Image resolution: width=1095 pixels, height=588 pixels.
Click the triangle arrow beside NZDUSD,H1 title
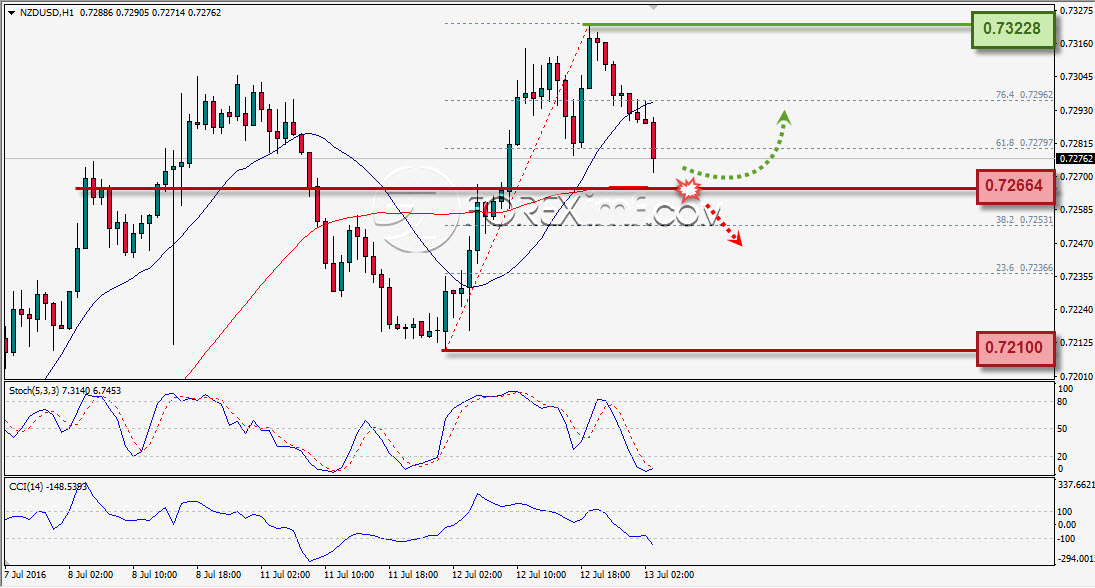pos(12,13)
